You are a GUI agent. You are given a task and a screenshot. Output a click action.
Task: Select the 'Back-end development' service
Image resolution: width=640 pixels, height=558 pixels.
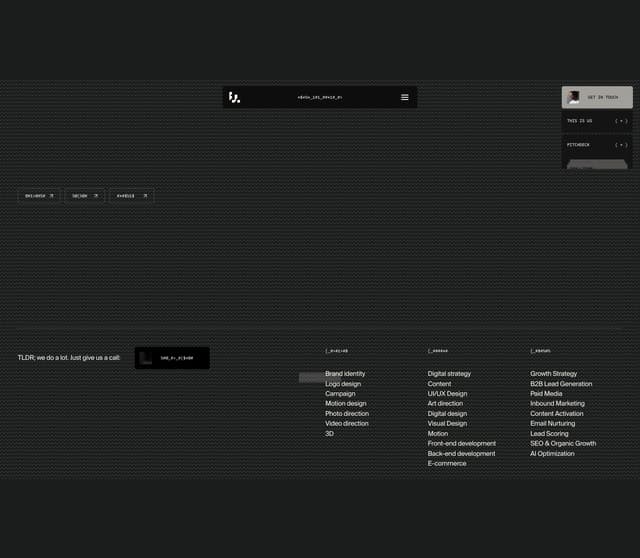461,454
